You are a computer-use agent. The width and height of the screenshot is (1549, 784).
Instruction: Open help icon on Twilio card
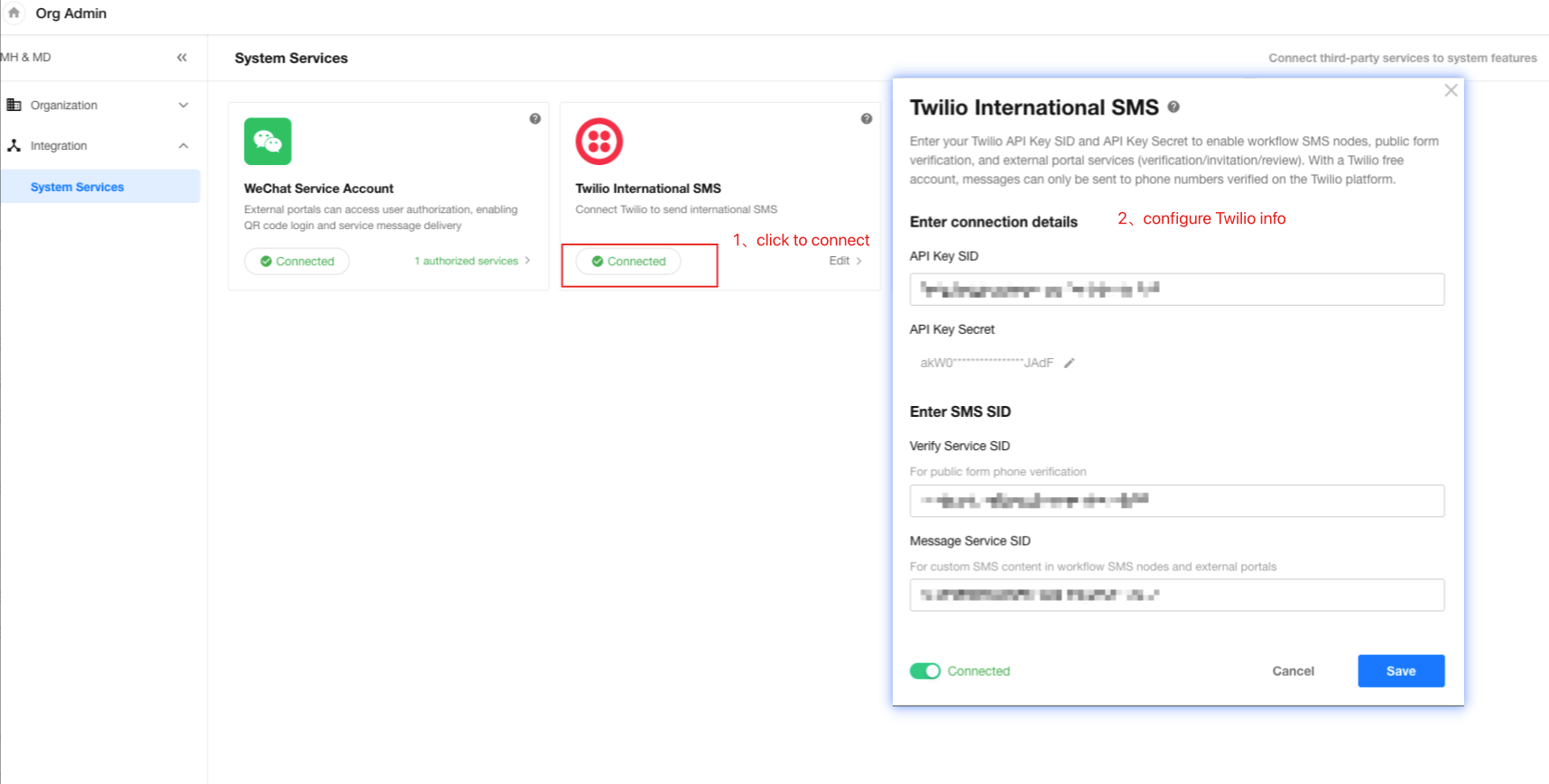(867, 119)
